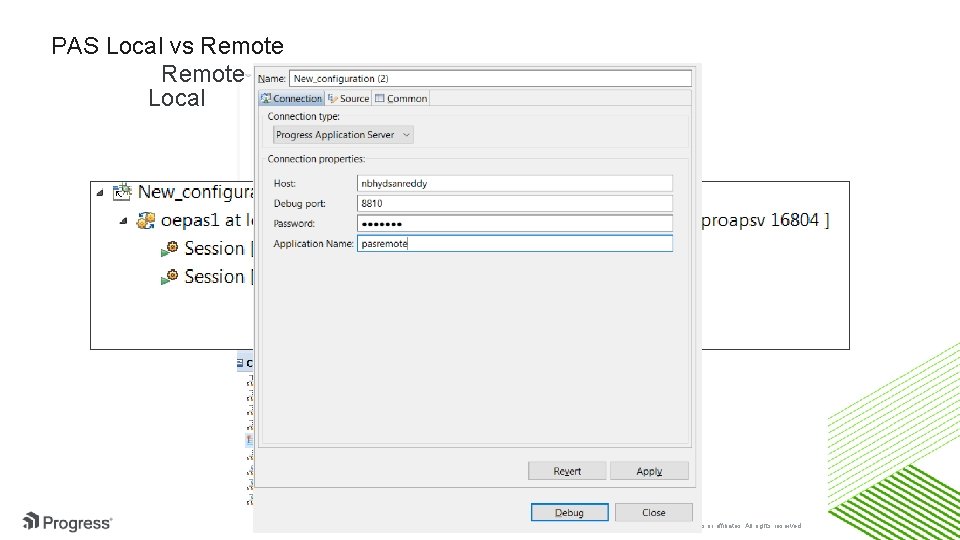Click the Local label text
960x540 pixels.
coord(176,99)
